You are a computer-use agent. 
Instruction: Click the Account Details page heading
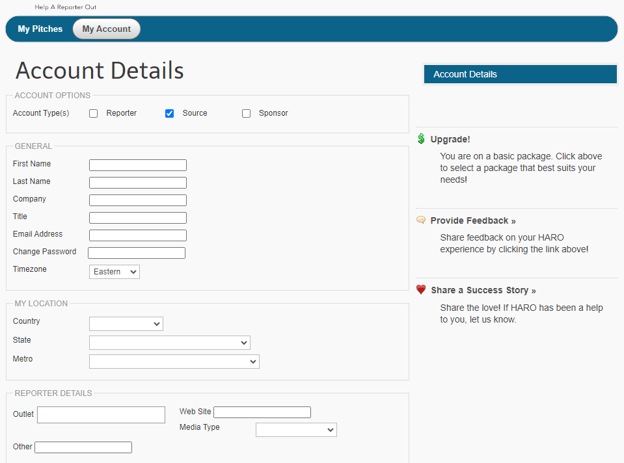point(100,70)
